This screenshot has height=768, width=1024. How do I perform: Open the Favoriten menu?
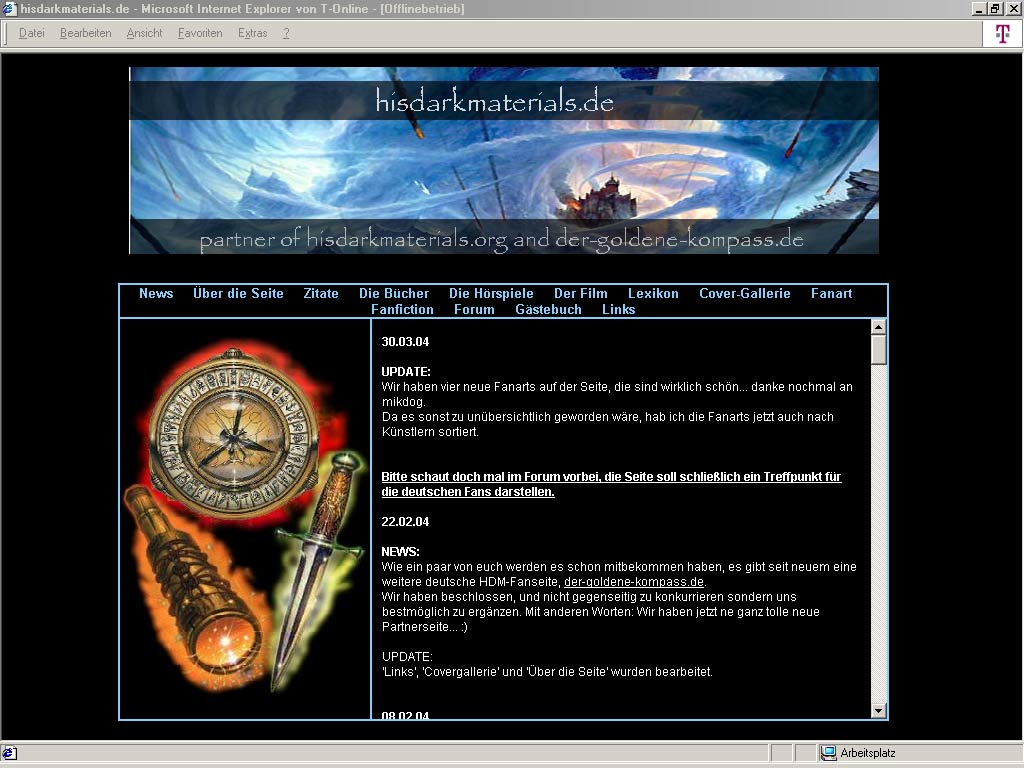200,33
